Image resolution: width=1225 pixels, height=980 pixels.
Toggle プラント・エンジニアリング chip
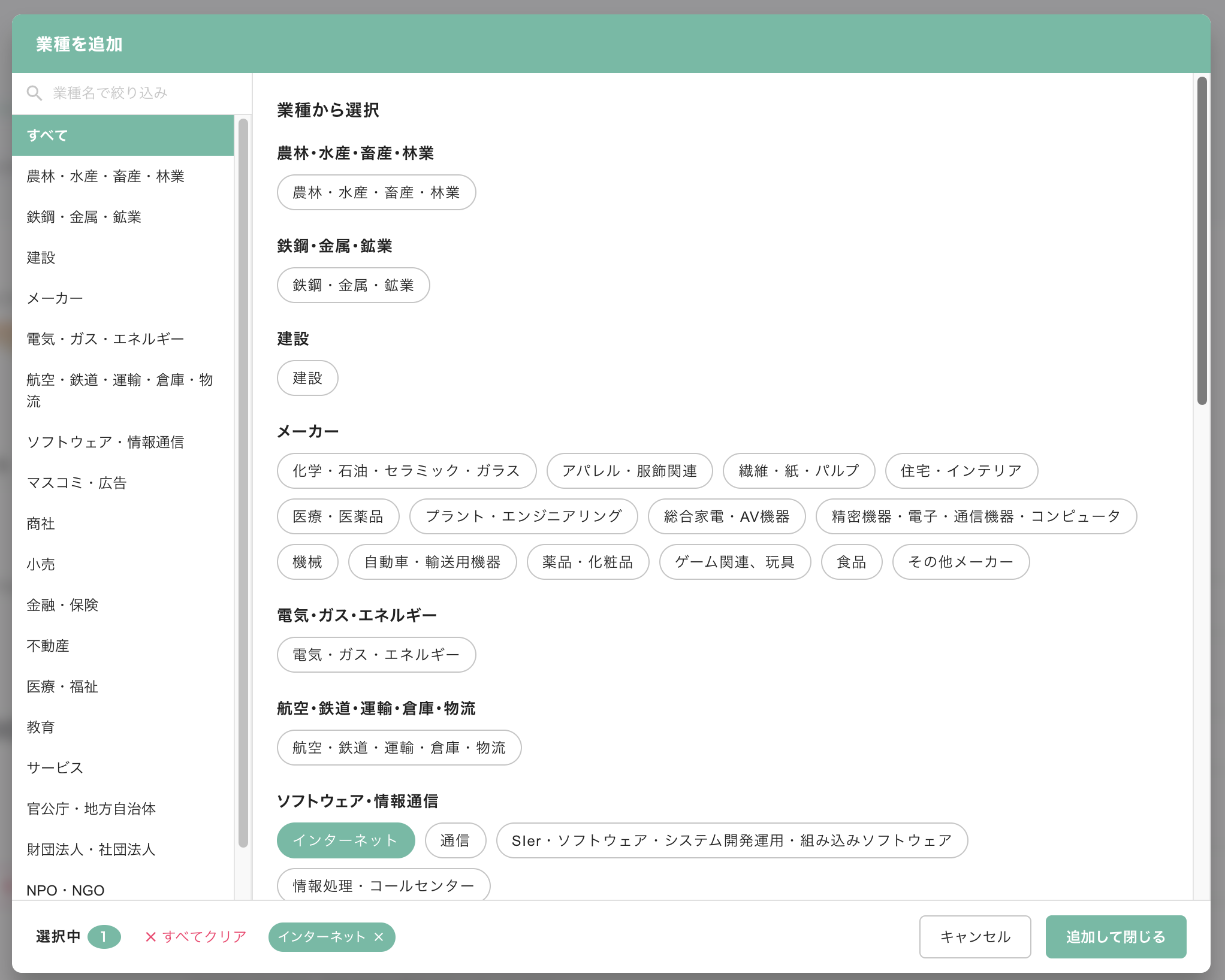(x=523, y=516)
